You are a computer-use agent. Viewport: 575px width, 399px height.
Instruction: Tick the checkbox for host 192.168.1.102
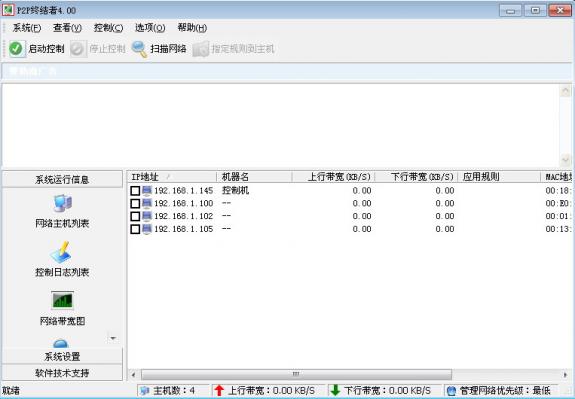pyautogui.click(x=135, y=216)
